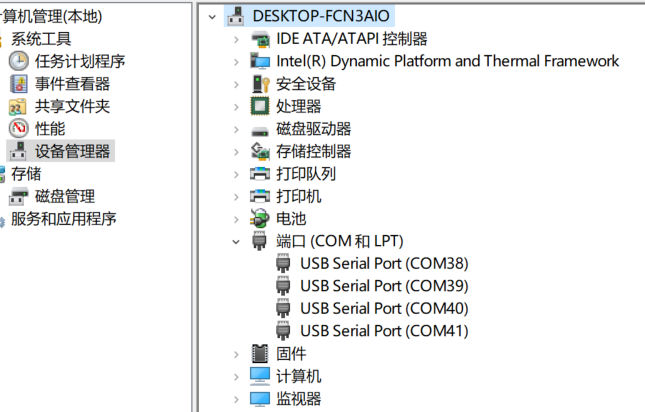The width and height of the screenshot is (645, 412).
Task: Select 服务和应用程序 in left pane
Action: [64, 219]
